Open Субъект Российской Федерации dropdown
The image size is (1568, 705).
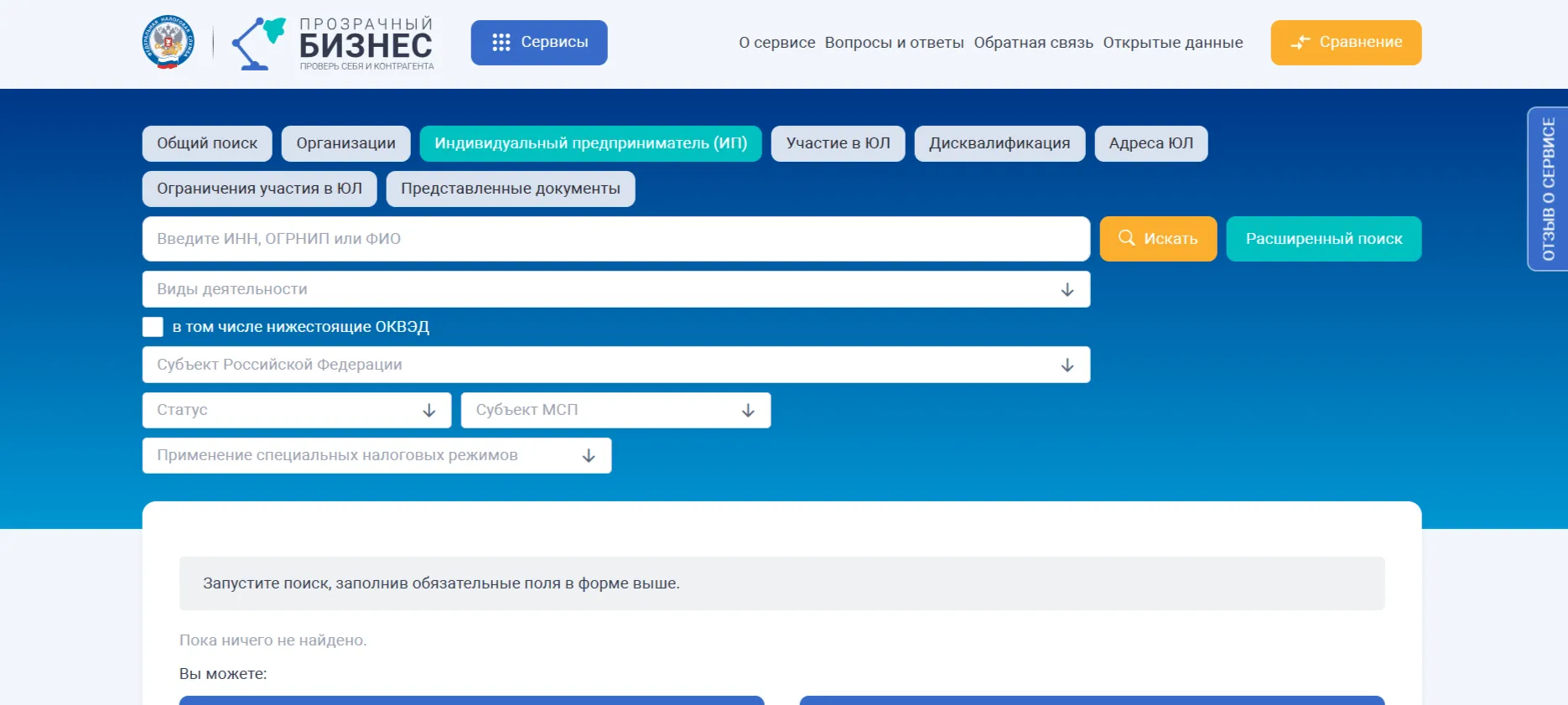(615, 365)
